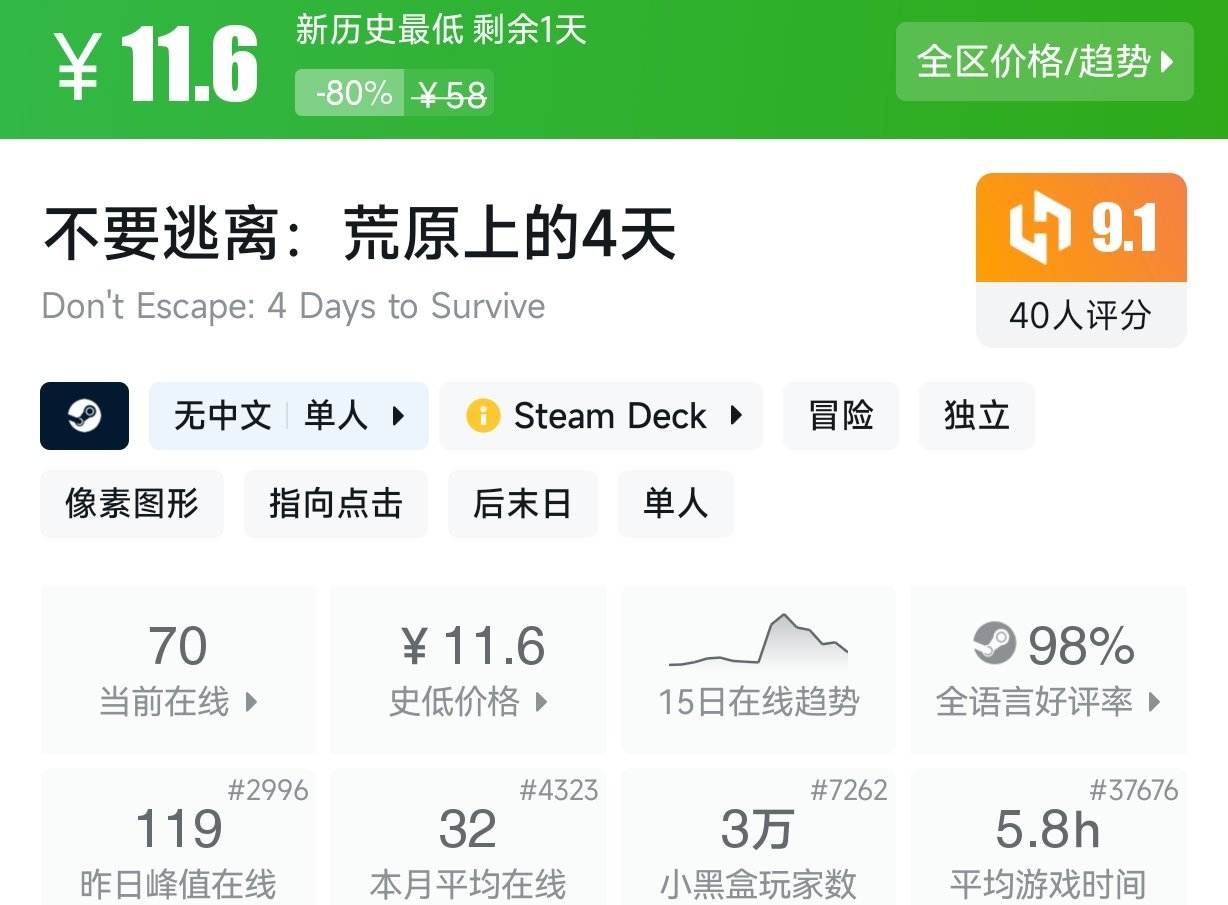Click the #2996 rank label
Image resolution: width=1228 pixels, height=905 pixels.
[268, 790]
